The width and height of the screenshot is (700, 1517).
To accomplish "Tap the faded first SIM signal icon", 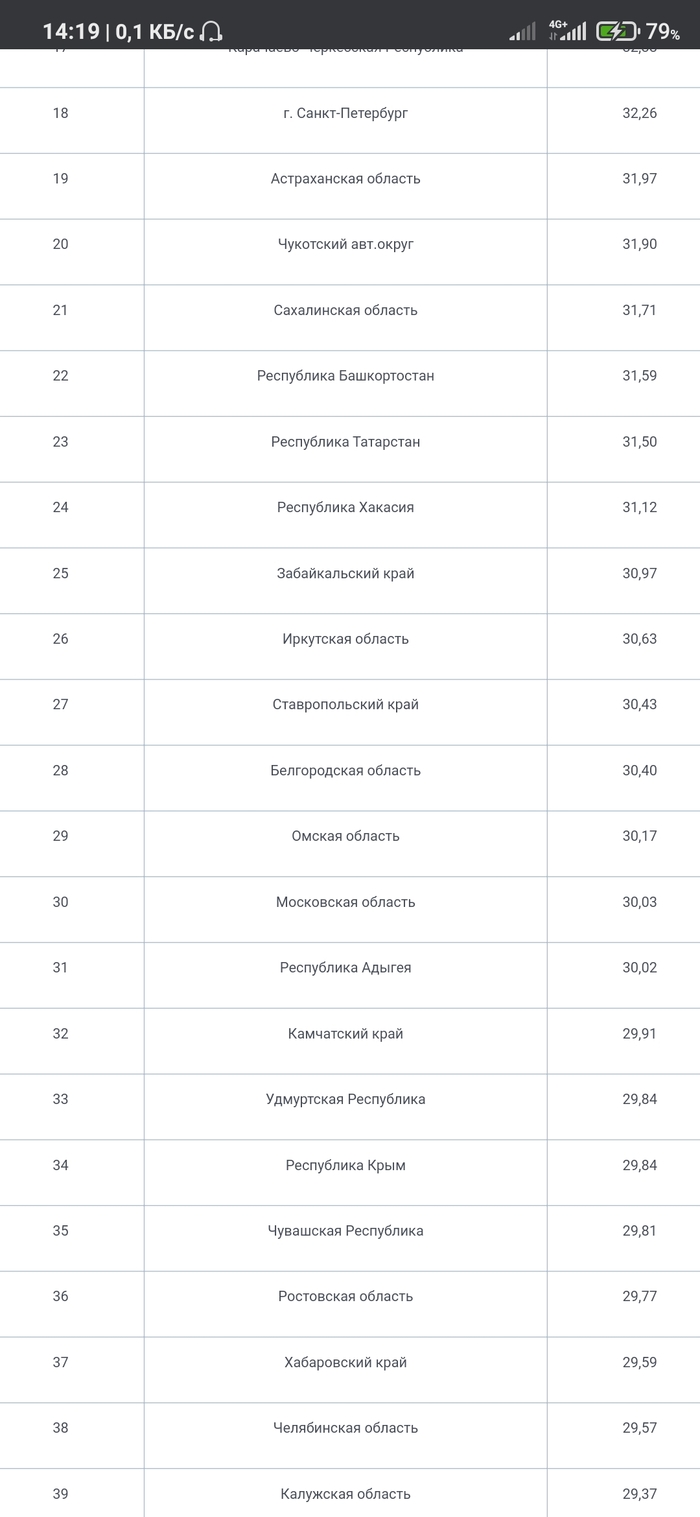I will [x=522, y=32].
